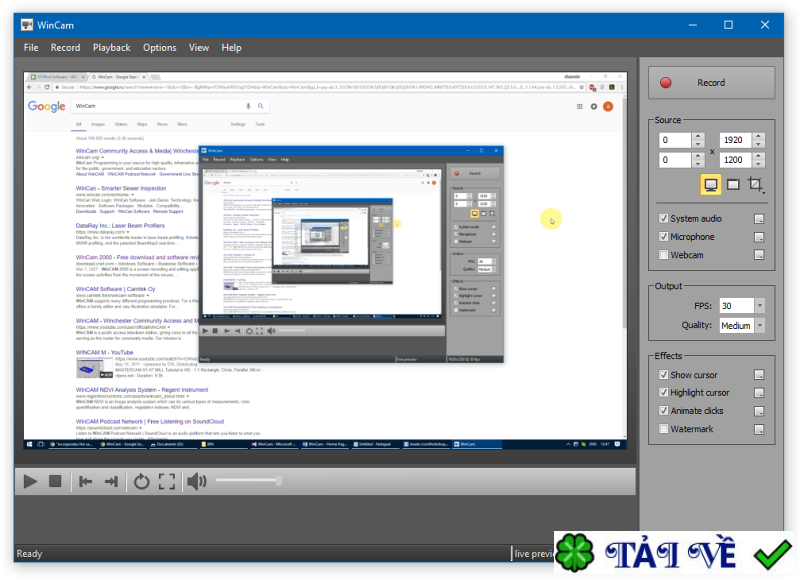Image resolution: width=800 pixels, height=580 pixels.
Task: Click WinCan - Smarter Sewer Inspection result
Action: point(121,188)
